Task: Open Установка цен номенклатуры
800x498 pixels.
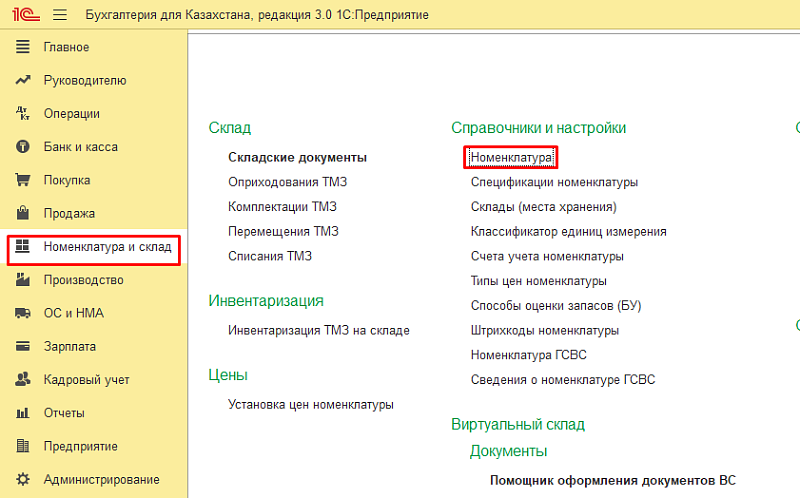Action: click(310, 404)
